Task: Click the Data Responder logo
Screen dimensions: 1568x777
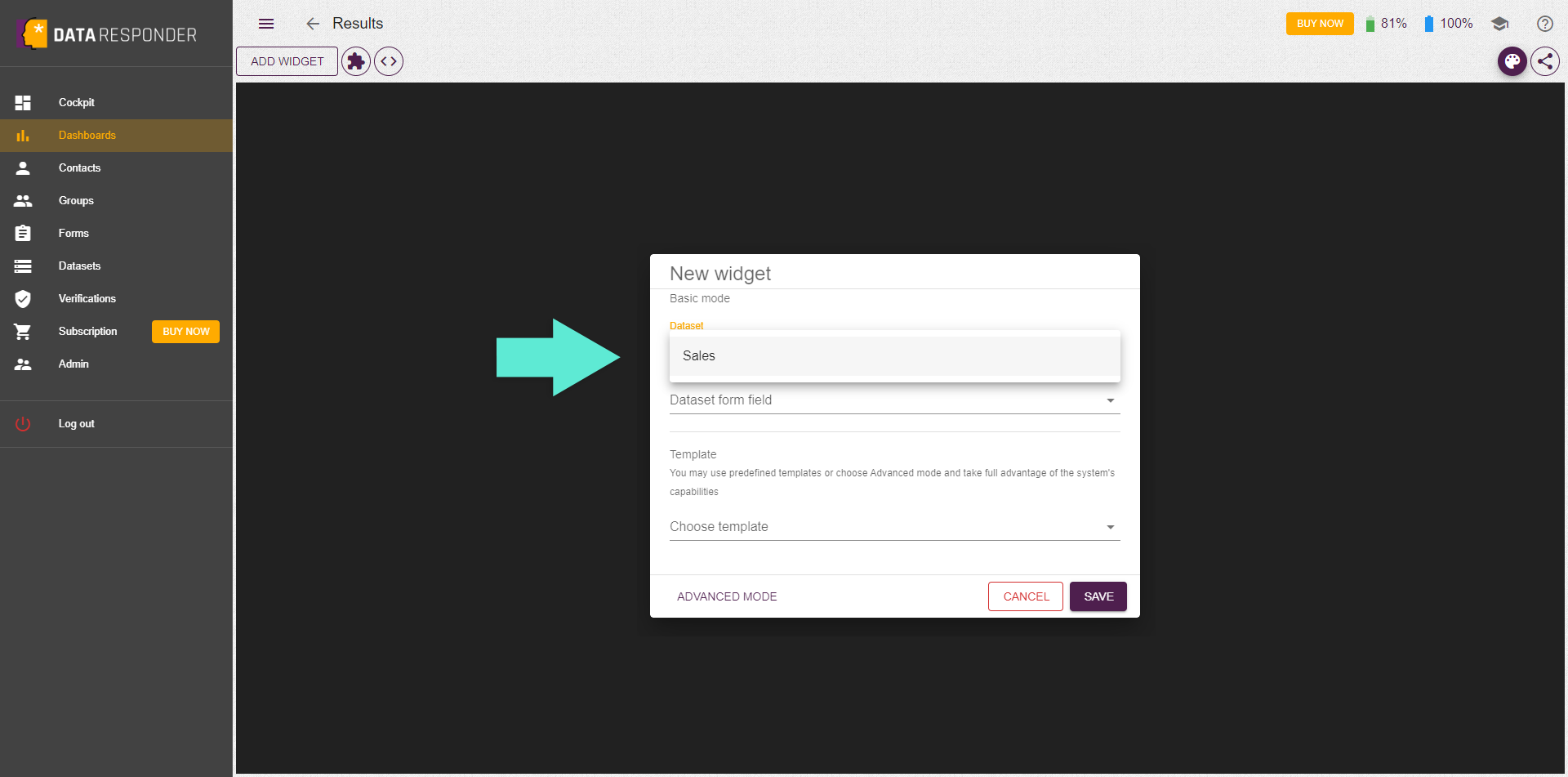Action: click(107, 34)
